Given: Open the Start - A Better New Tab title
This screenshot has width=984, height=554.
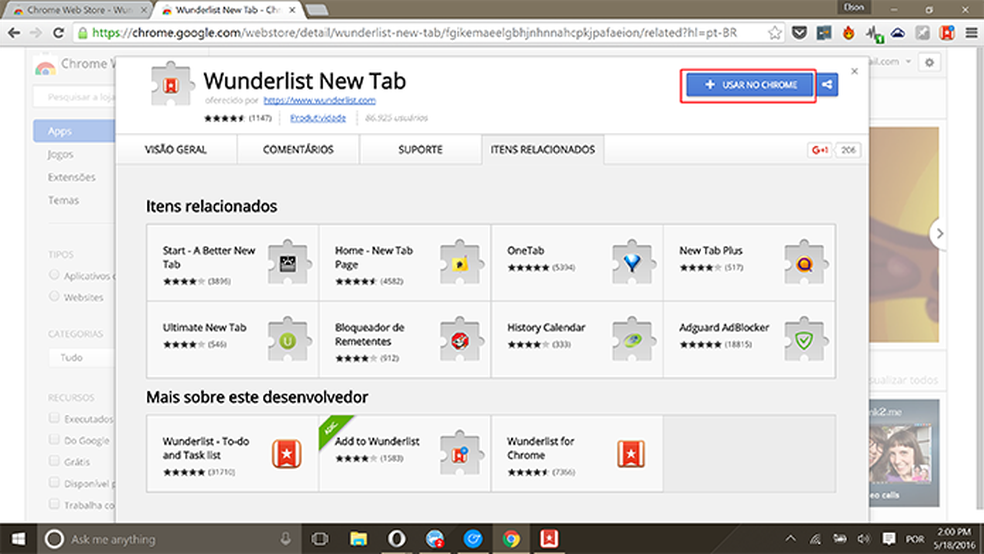Looking at the screenshot, I should [x=209, y=257].
